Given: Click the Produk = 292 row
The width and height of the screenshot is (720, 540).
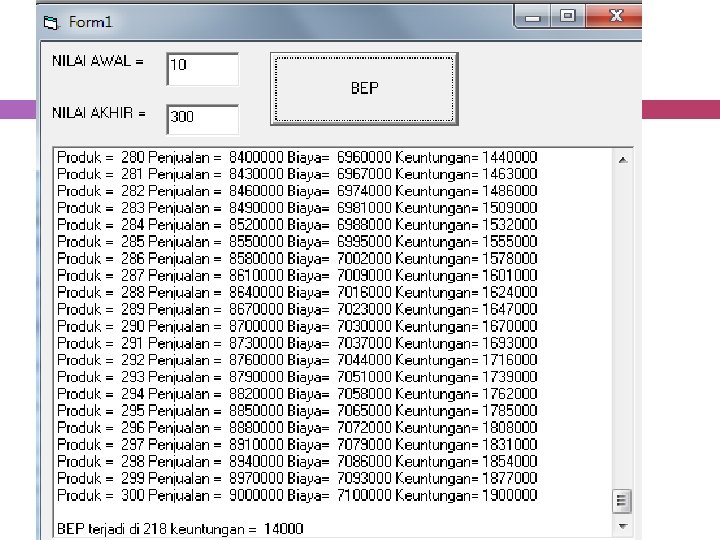Looking at the screenshot, I should [x=297, y=360].
